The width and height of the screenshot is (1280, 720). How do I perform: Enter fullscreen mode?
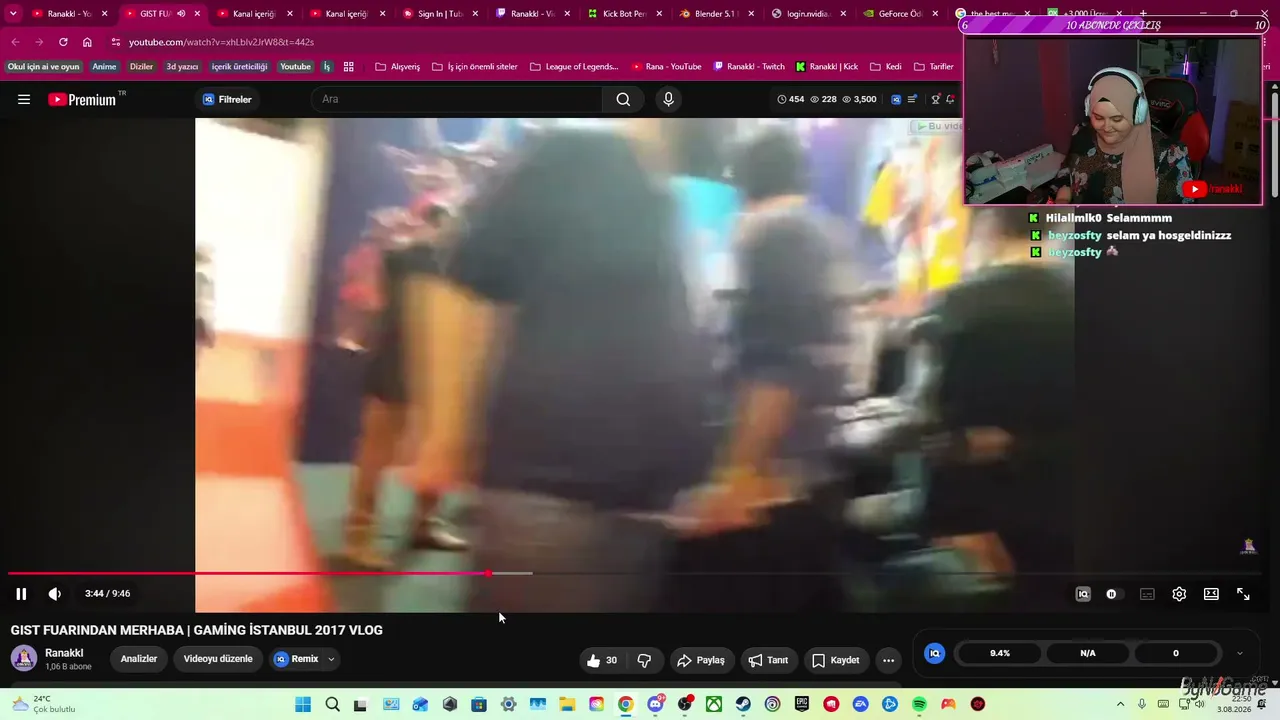pyautogui.click(x=1243, y=594)
